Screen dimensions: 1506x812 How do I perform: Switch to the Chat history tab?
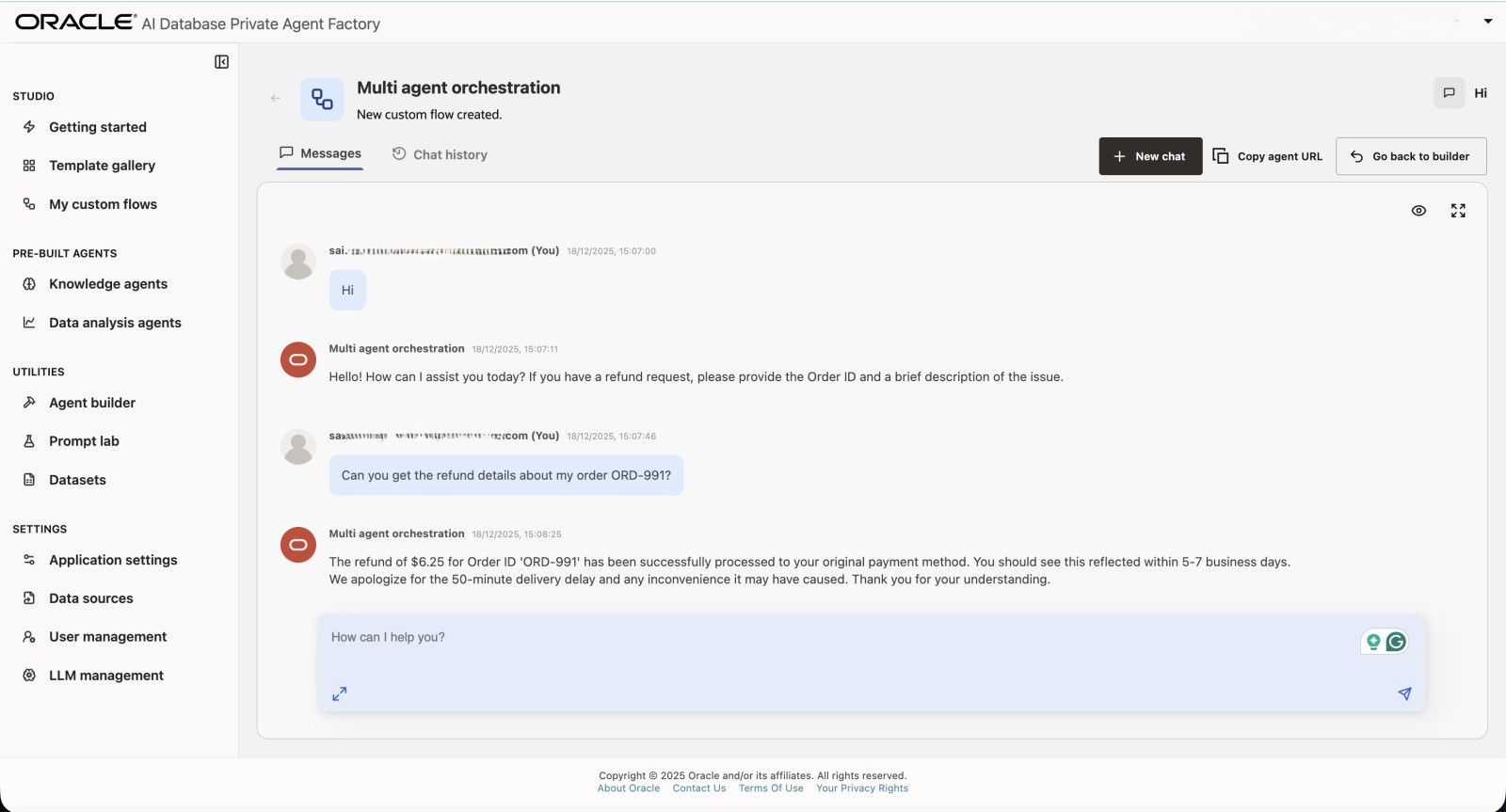pyautogui.click(x=440, y=154)
